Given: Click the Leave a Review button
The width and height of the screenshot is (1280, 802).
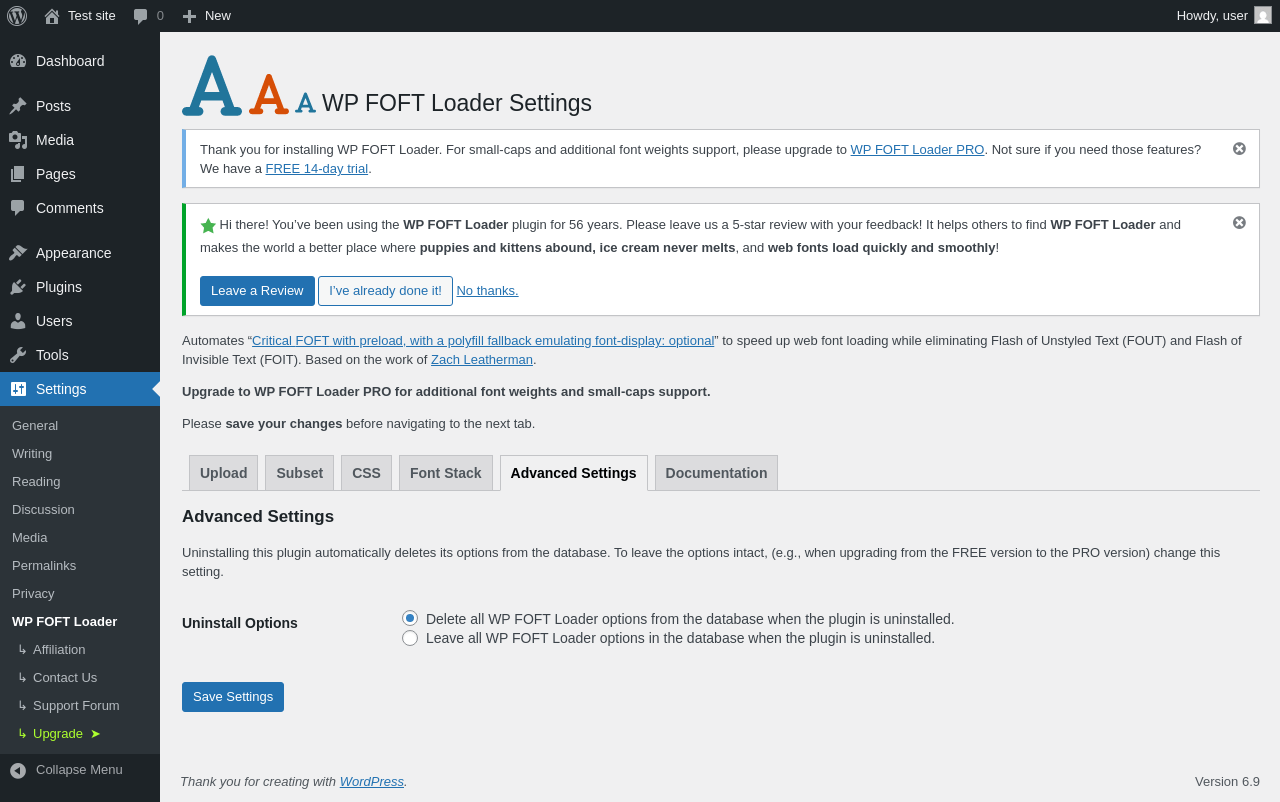Looking at the screenshot, I should (x=257, y=291).
